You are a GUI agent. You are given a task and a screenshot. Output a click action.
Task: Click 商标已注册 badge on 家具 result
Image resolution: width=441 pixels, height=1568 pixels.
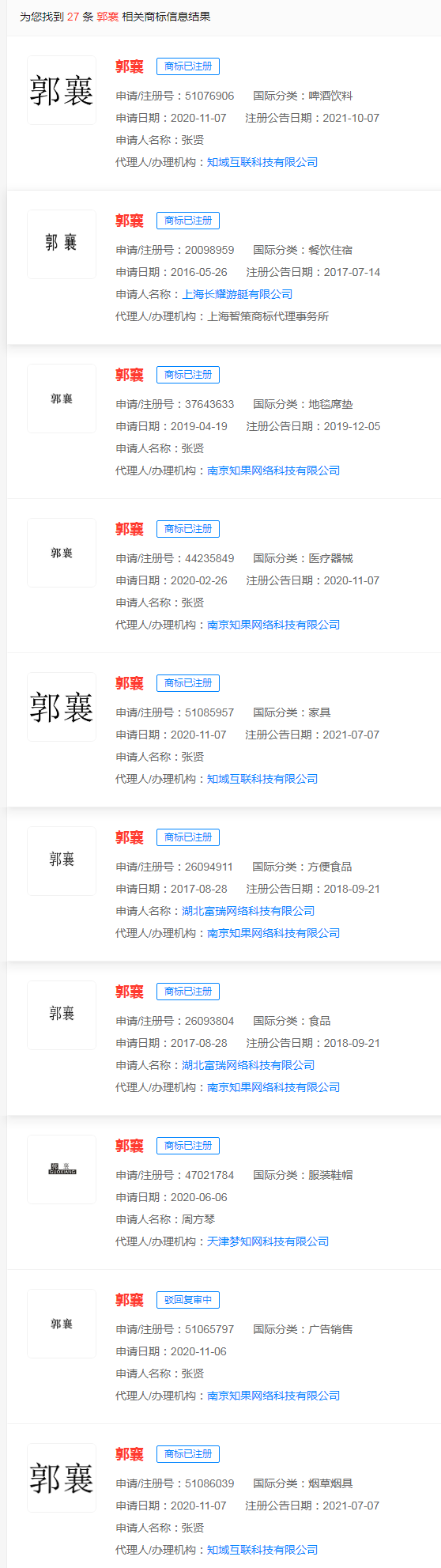click(188, 683)
